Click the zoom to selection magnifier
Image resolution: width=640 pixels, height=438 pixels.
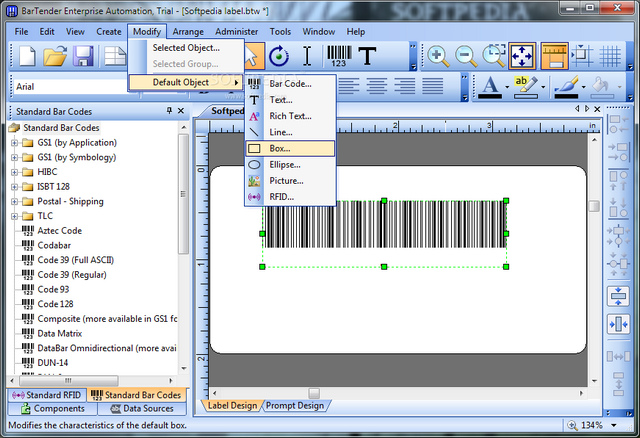493,56
